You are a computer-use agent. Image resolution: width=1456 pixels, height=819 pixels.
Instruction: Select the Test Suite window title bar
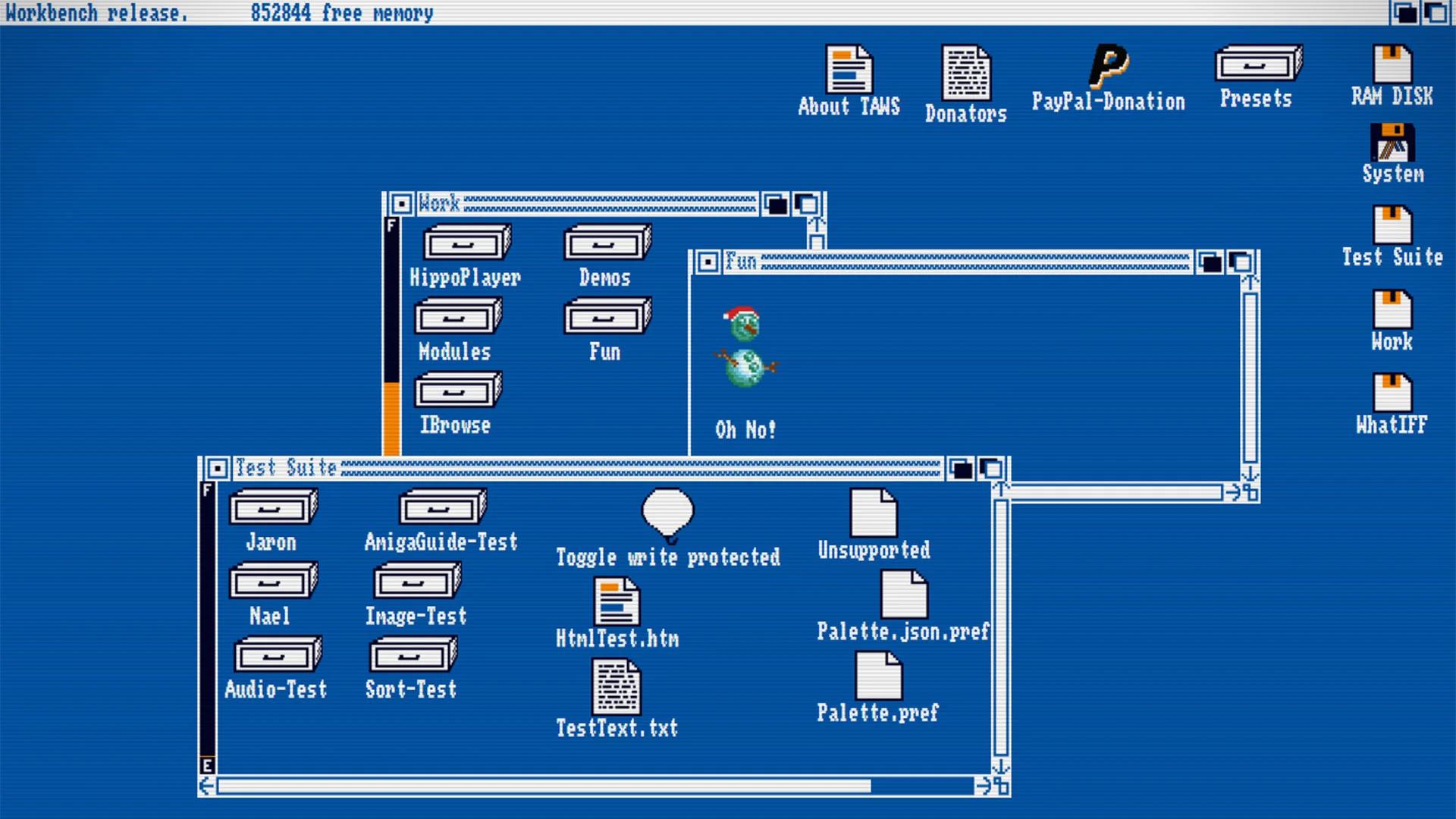531,468
